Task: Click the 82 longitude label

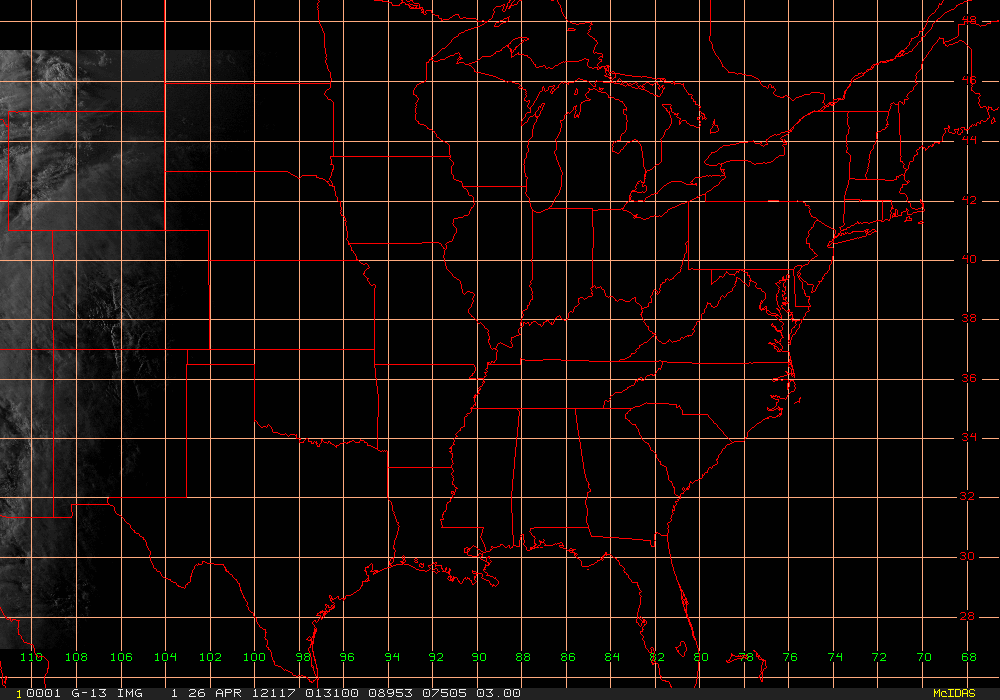Action: (x=657, y=657)
